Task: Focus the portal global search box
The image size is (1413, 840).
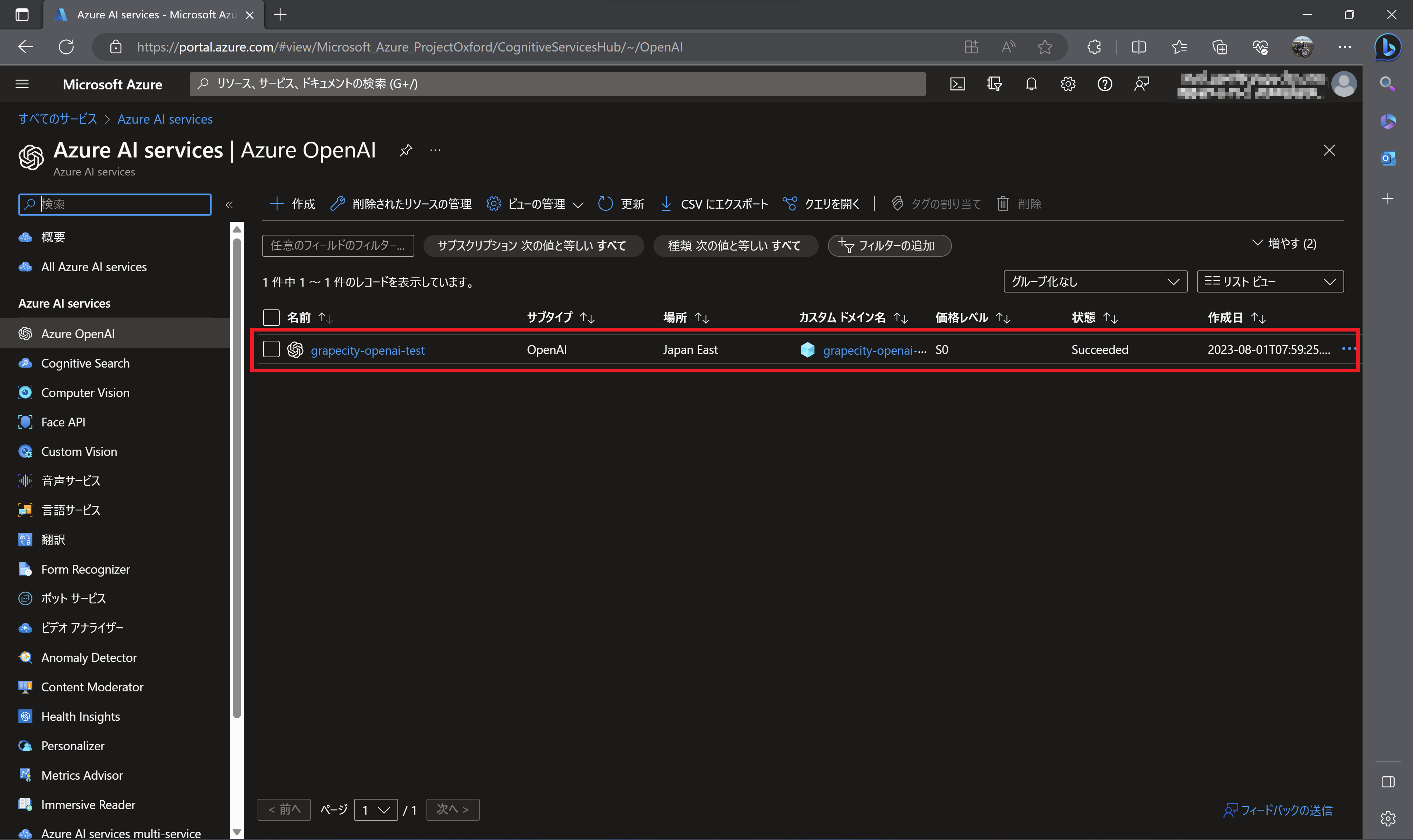Action: pyautogui.click(x=557, y=84)
